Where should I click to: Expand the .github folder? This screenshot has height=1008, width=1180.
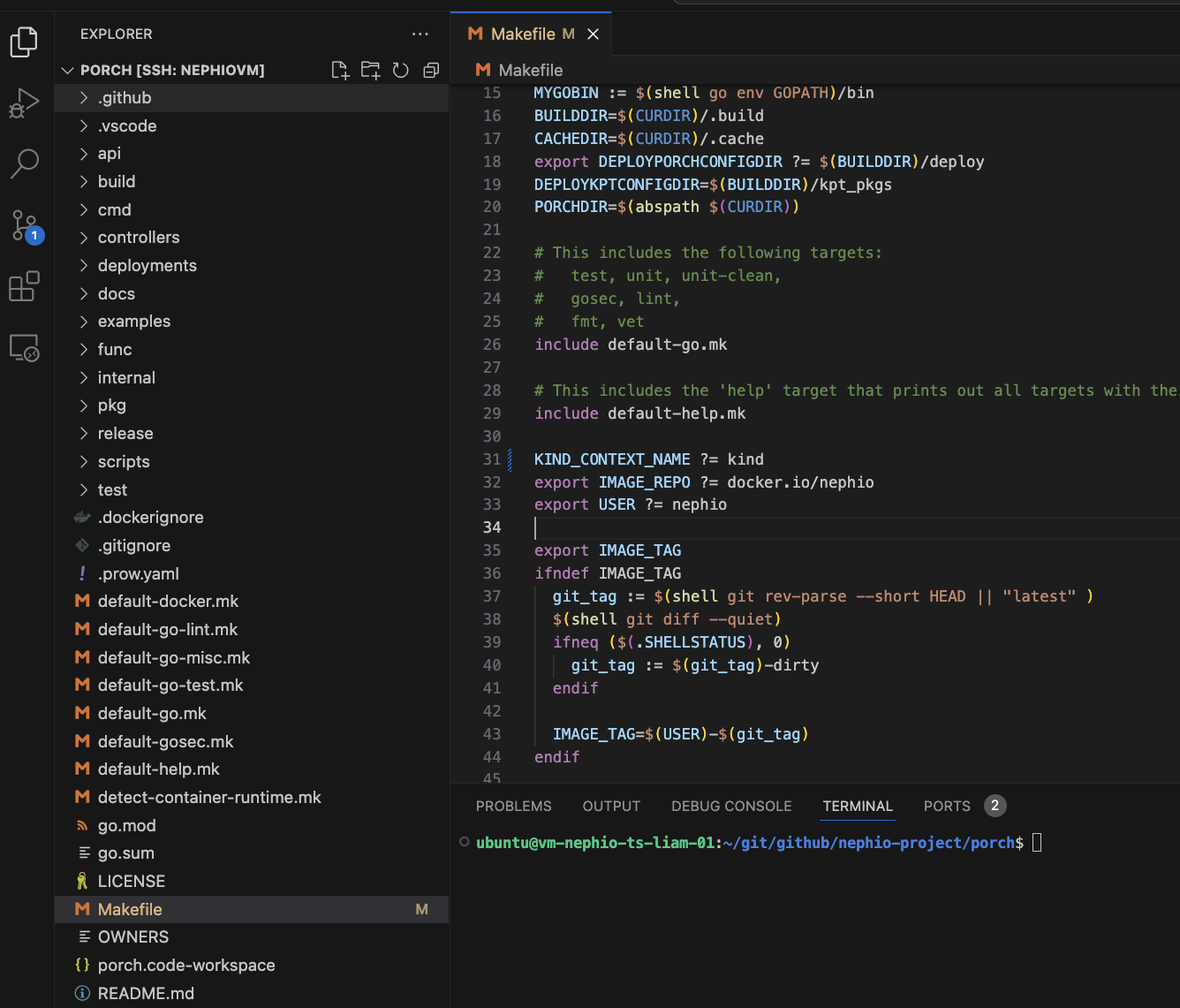pyautogui.click(x=125, y=98)
